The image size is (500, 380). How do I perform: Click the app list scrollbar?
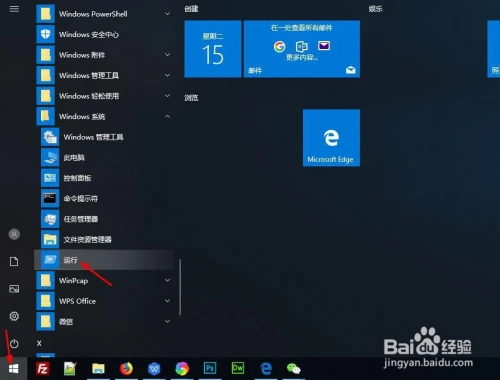[x=180, y=287]
